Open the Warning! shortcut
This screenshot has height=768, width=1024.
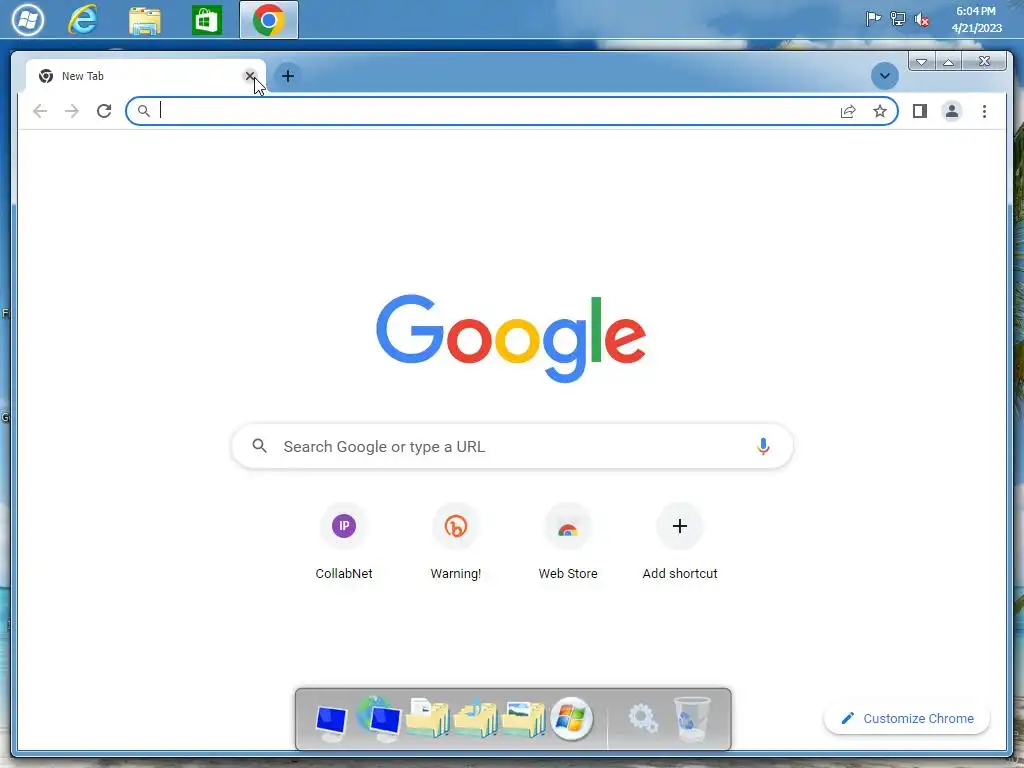(456, 541)
